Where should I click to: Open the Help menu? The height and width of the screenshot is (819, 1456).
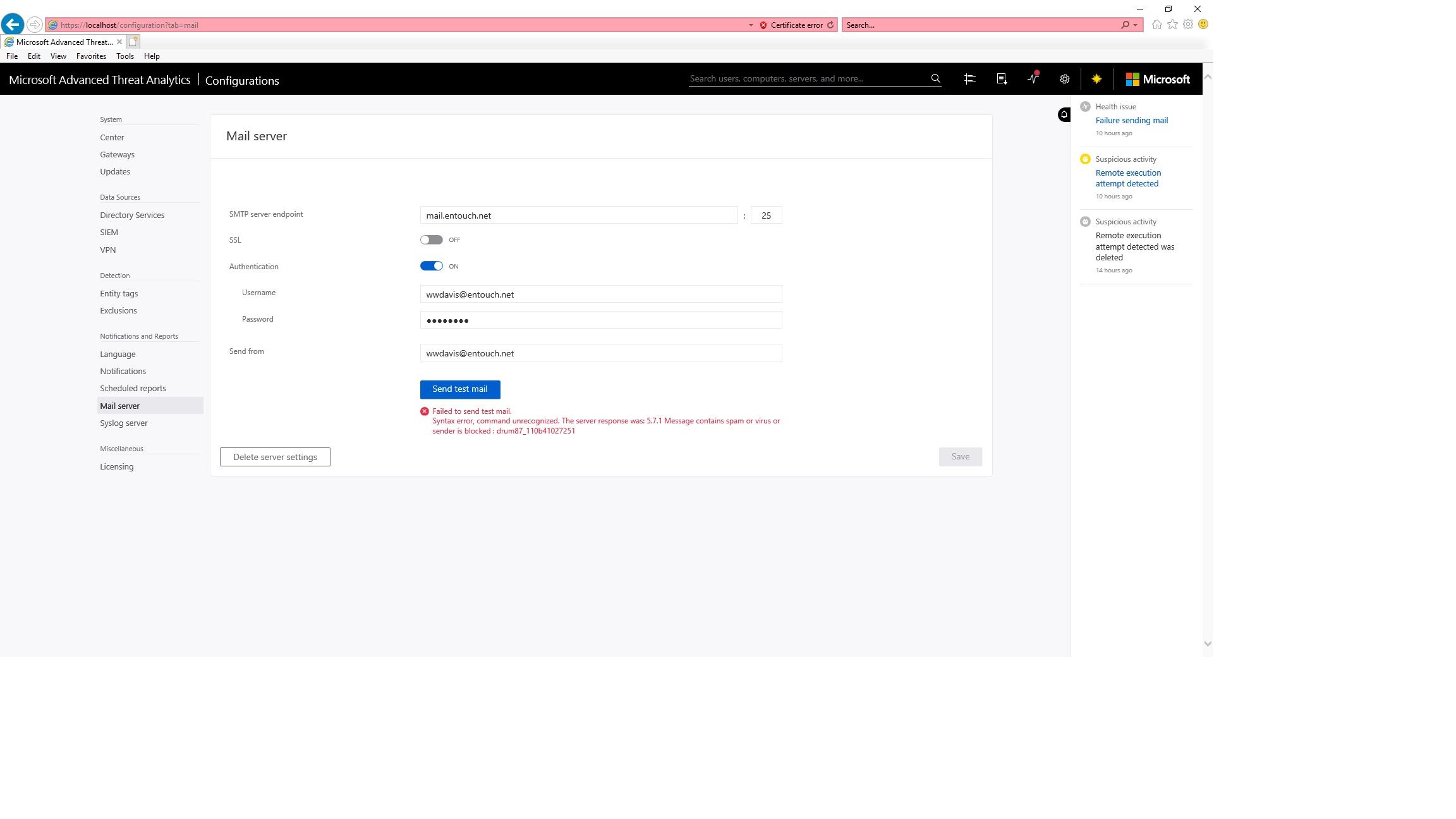152,56
